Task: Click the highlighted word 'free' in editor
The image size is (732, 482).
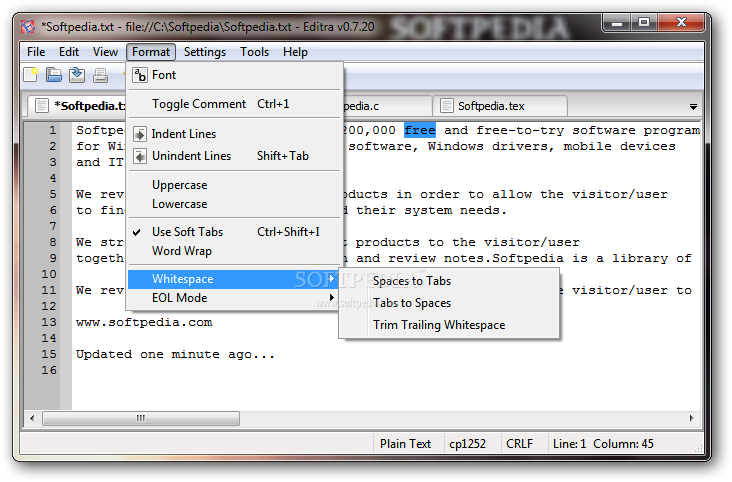Action: click(420, 130)
